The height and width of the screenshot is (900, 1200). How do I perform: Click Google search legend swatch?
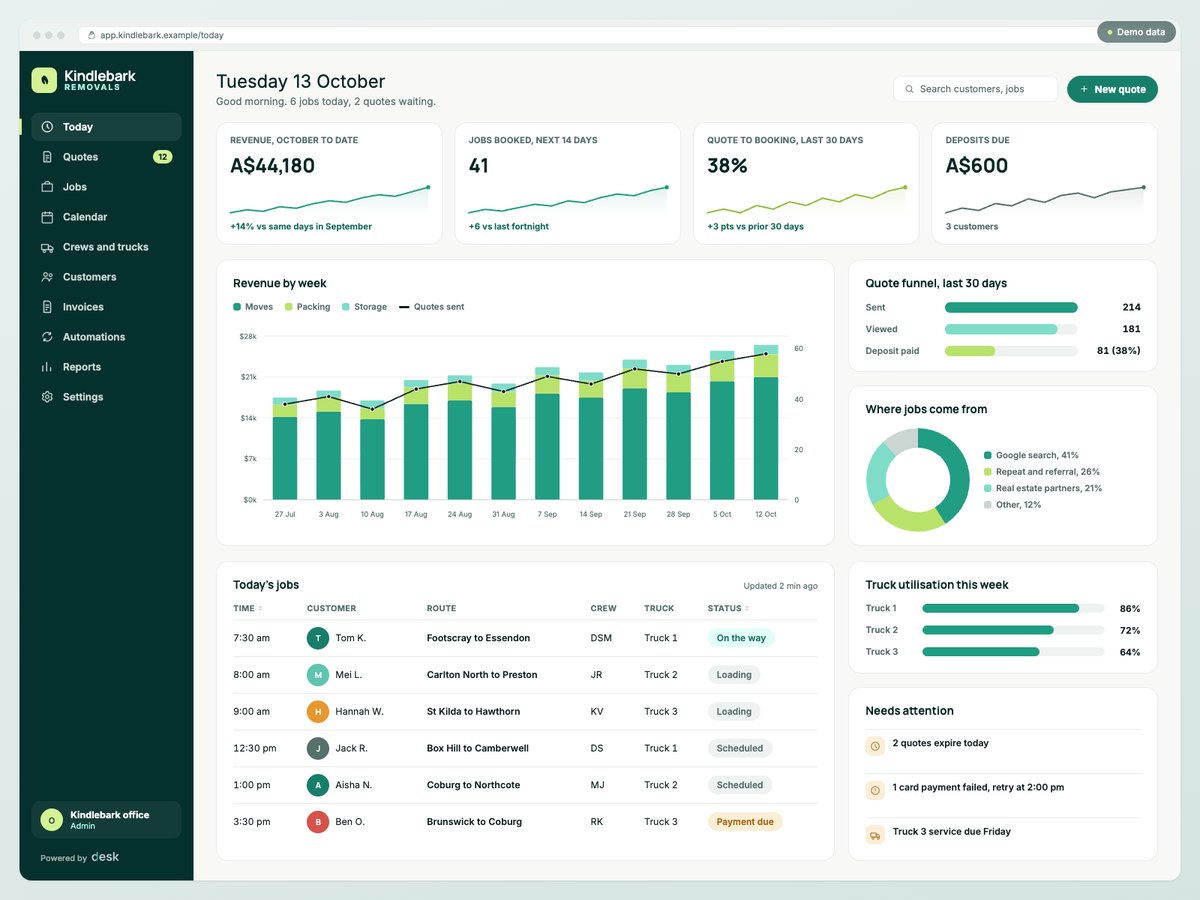(988, 455)
